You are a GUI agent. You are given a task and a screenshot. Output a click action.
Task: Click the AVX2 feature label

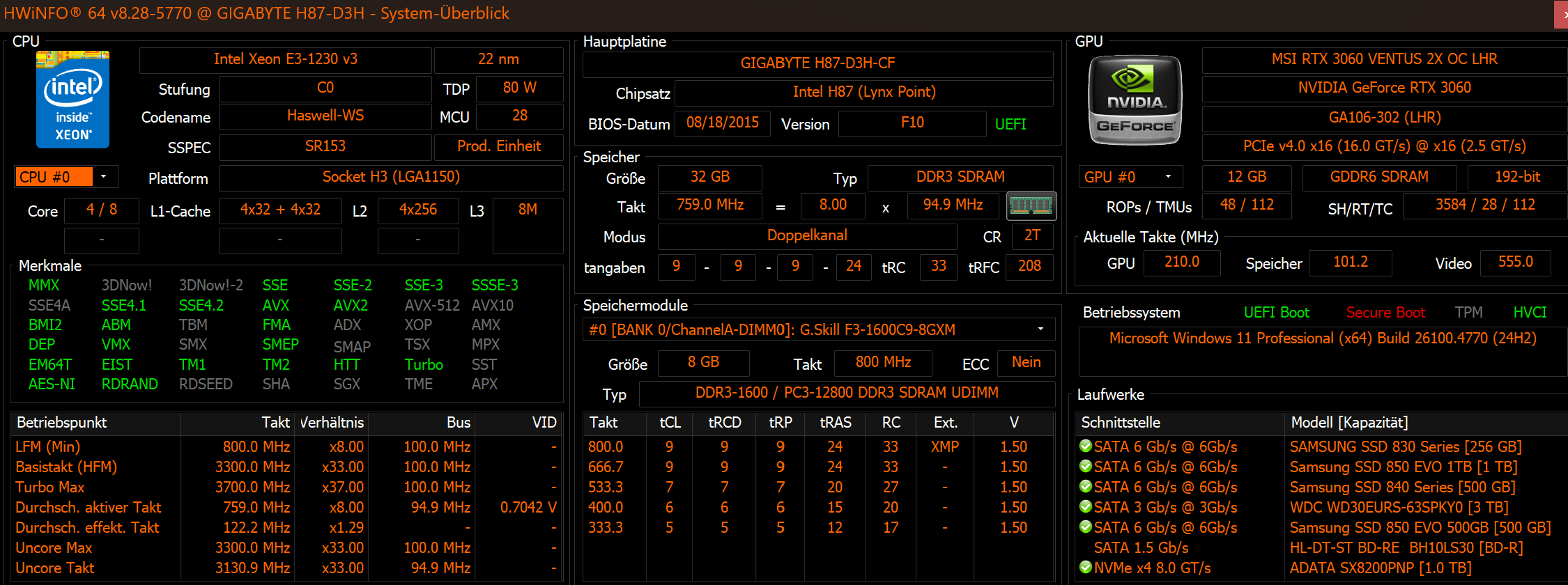351,305
